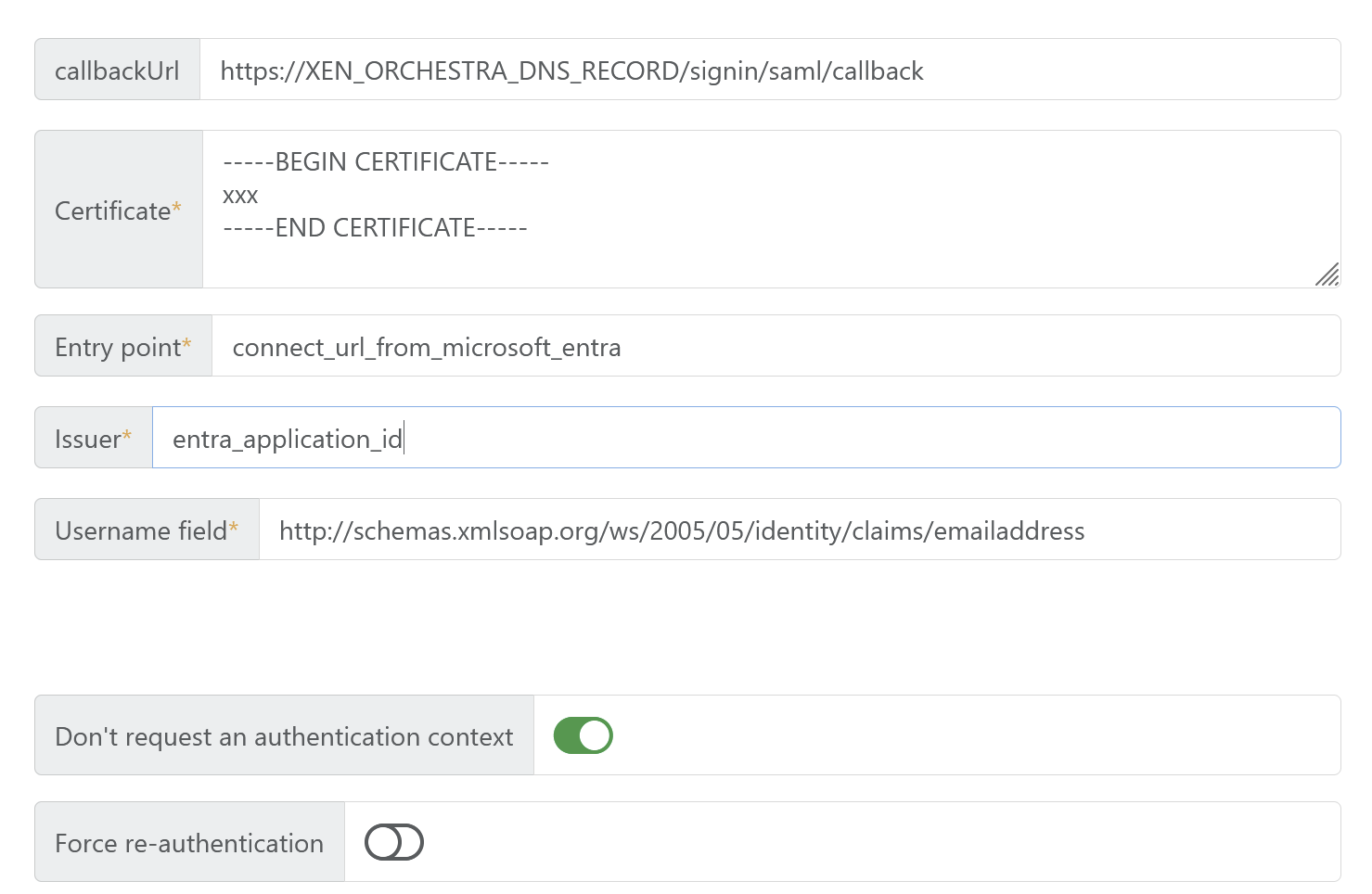Click the Issuer text field
This screenshot has width=1372, height=894.
pos(746,439)
